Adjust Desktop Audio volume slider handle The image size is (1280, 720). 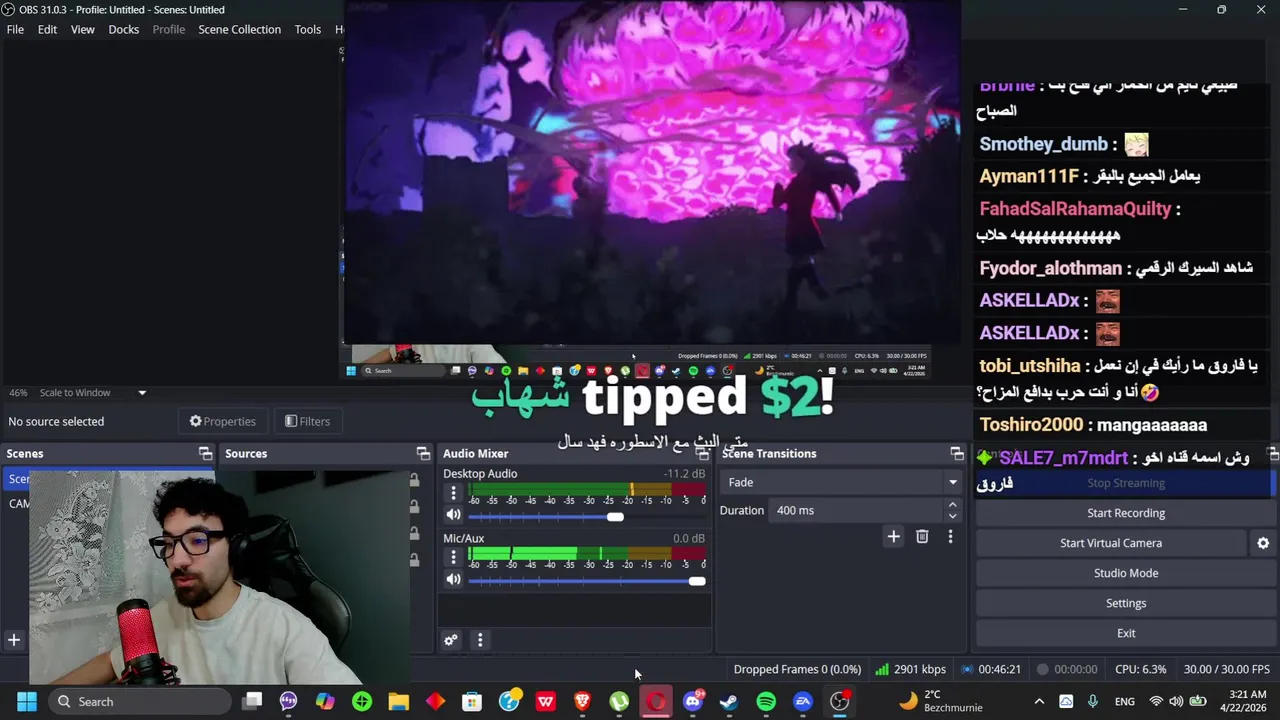(x=615, y=516)
